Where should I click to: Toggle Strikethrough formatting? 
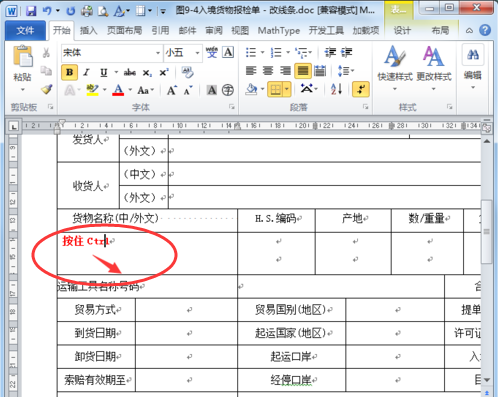click(130, 72)
